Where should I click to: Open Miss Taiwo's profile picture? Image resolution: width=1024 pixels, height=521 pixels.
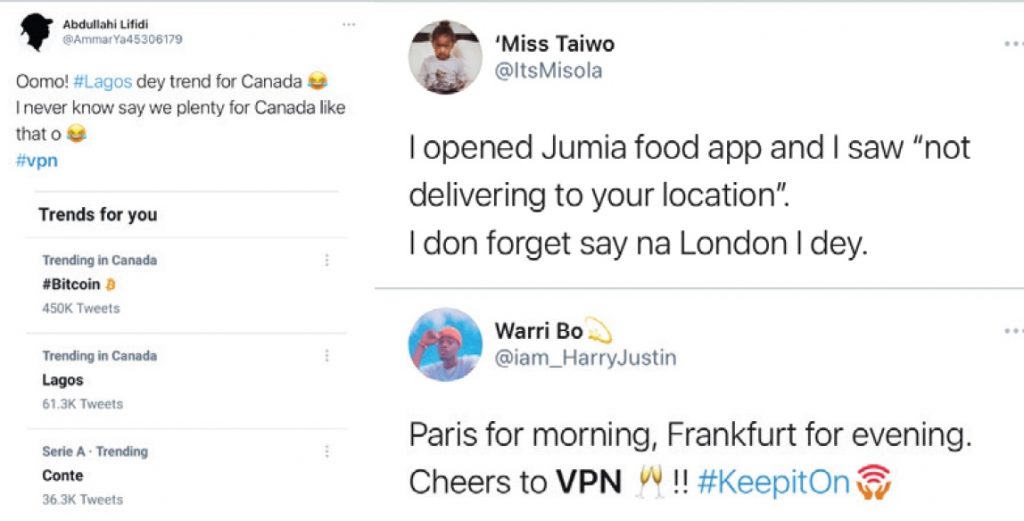(445, 57)
